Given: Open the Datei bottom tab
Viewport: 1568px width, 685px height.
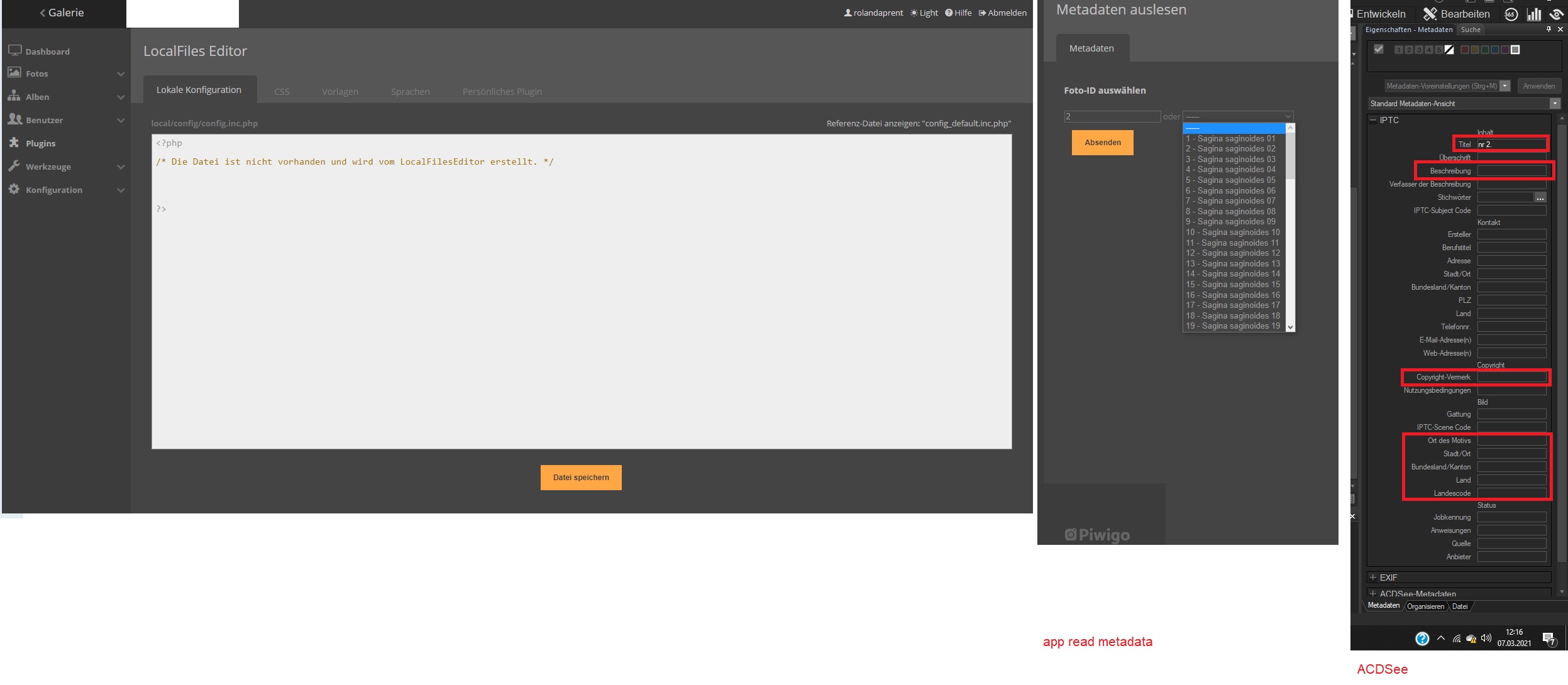Looking at the screenshot, I should pos(1460,606).
